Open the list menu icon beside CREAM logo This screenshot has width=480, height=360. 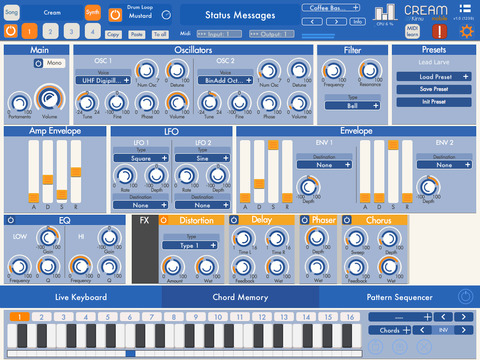tap(465, 8)
